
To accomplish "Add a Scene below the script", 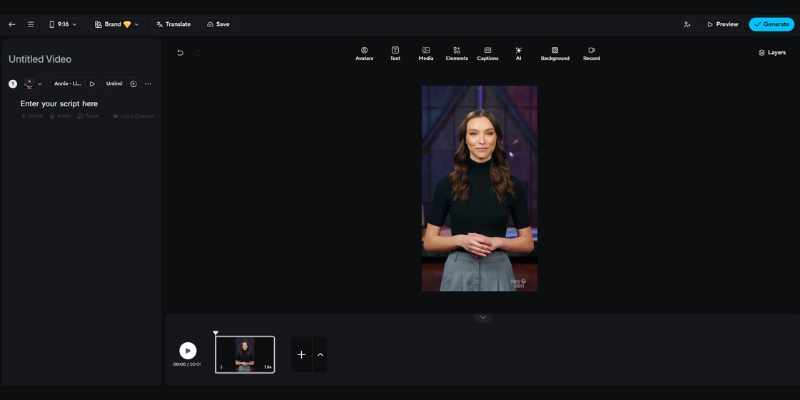I will point(32,116).
